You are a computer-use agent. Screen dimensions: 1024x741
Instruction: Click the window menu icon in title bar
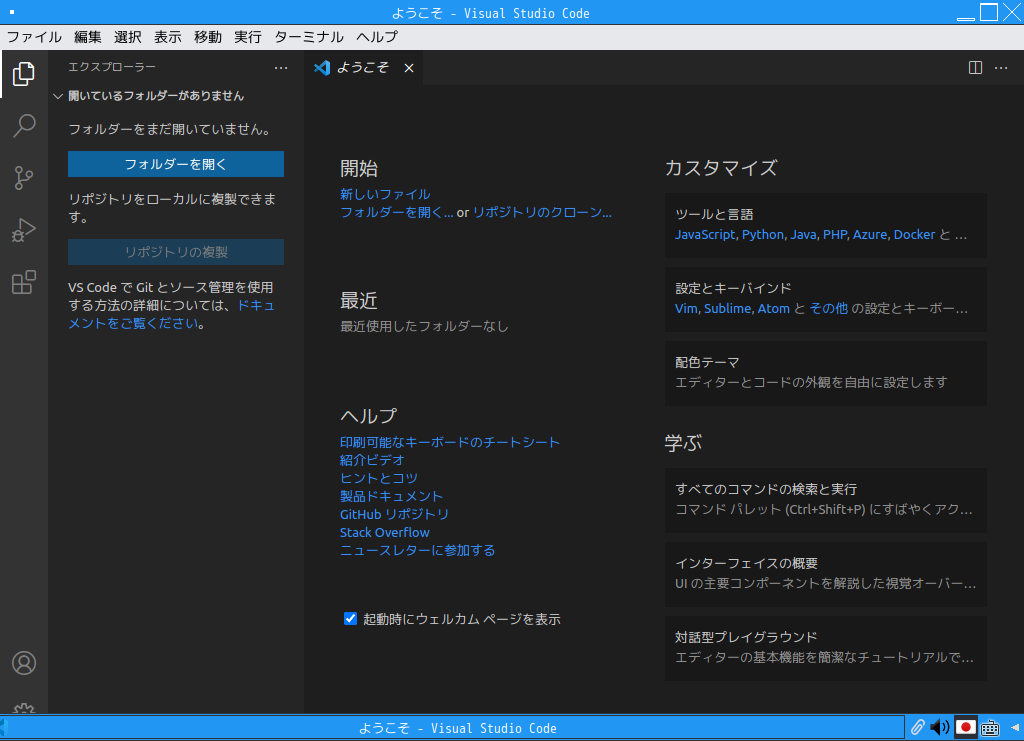[x=12, y=12]
